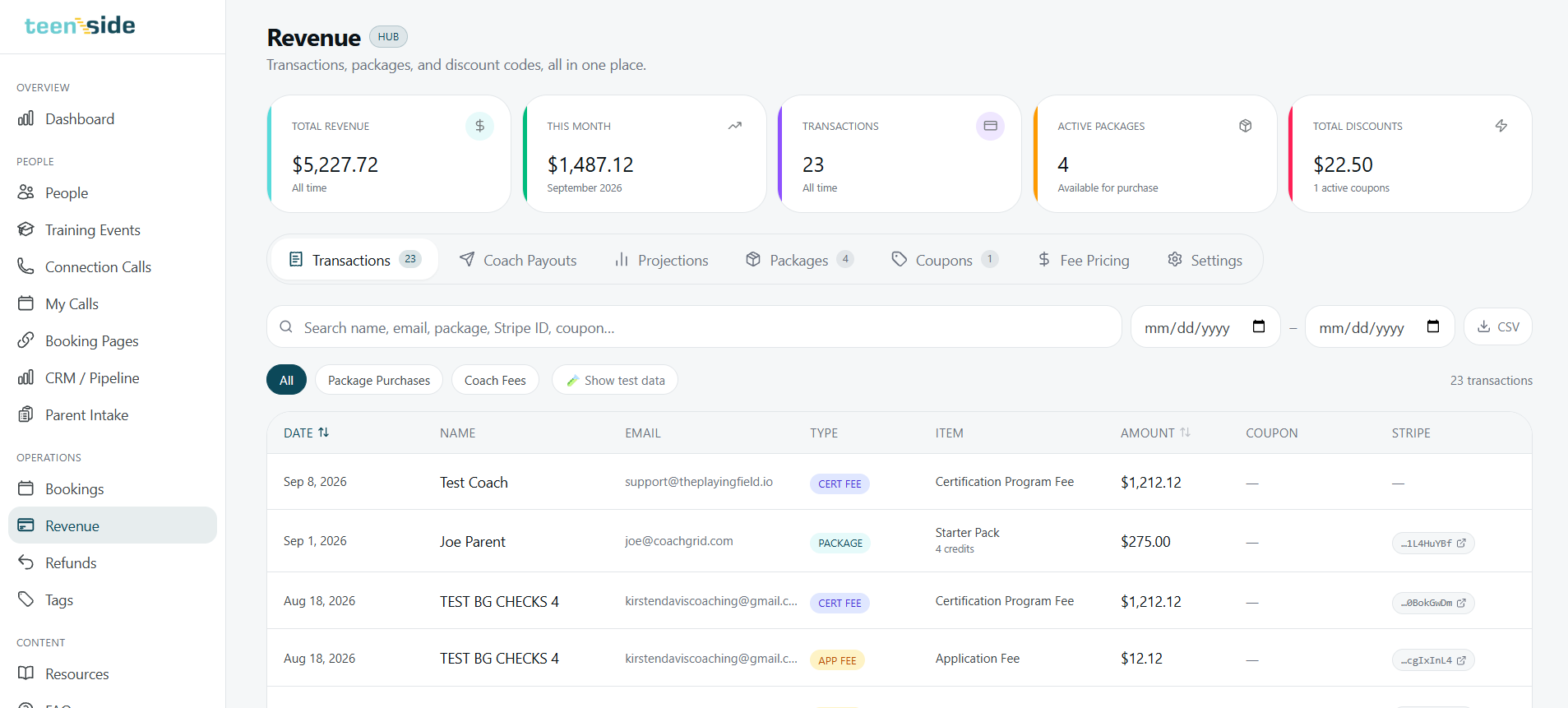Click the transactions search field
Screen dimensions: 1568x708
(x=694, y=327)
